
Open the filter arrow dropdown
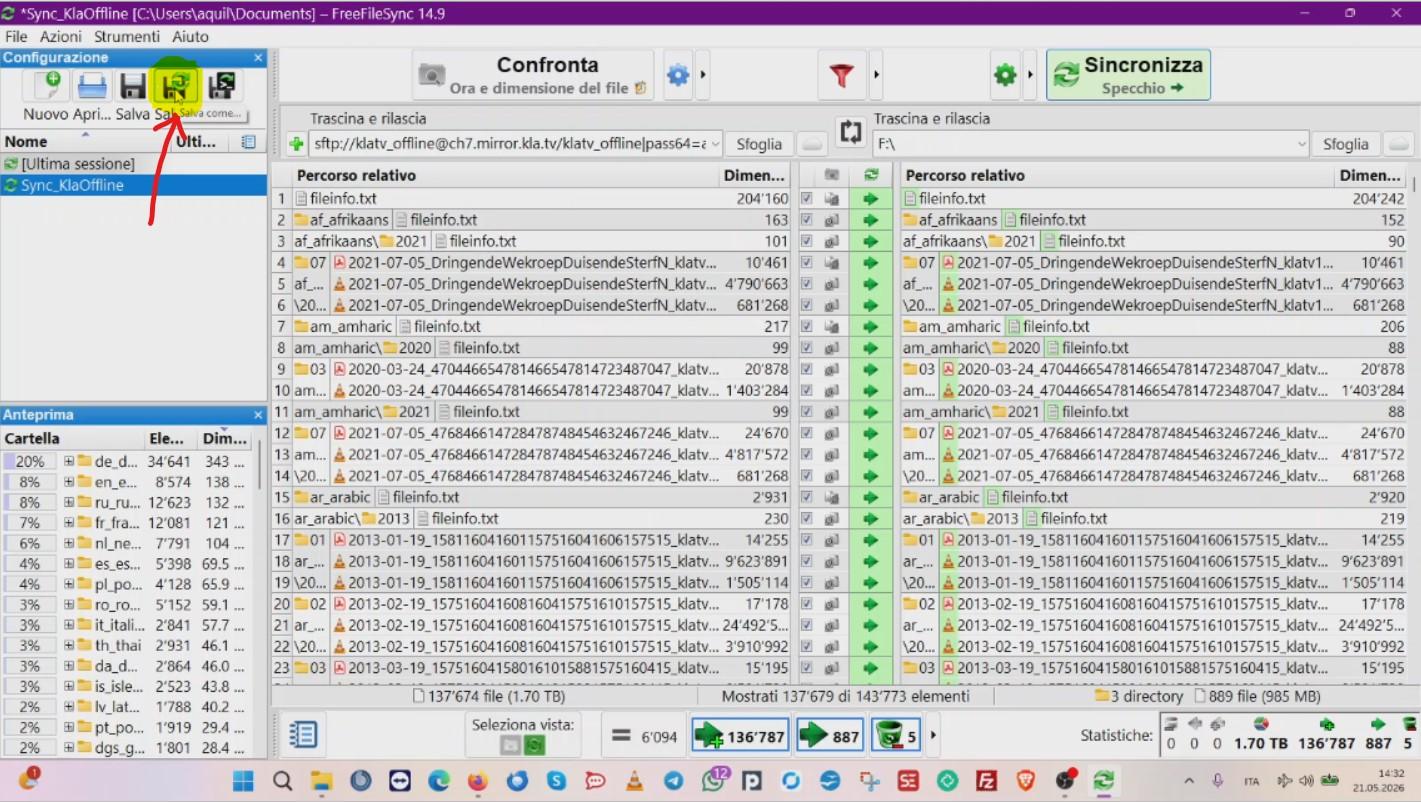(x=877, y=75)
